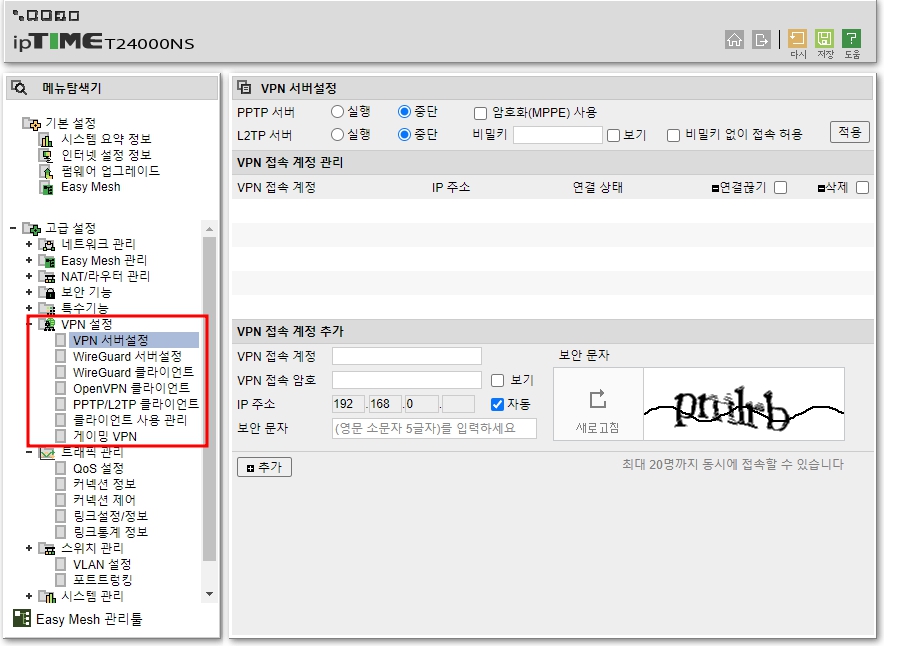Click the logout icon next to home
Screen dimensions: 897x663
coord(761,41)
